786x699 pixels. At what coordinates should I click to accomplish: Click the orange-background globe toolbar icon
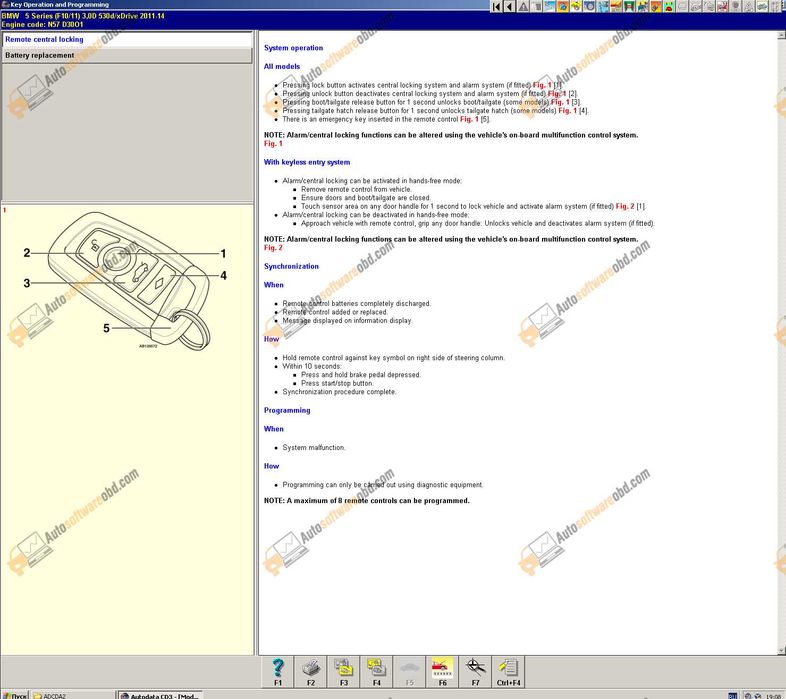(563, 7)
